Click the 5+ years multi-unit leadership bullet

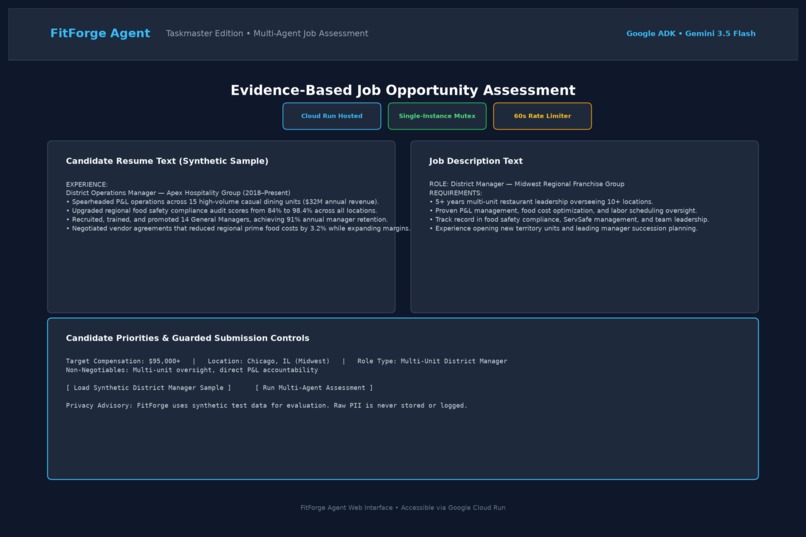pos(541,201)
